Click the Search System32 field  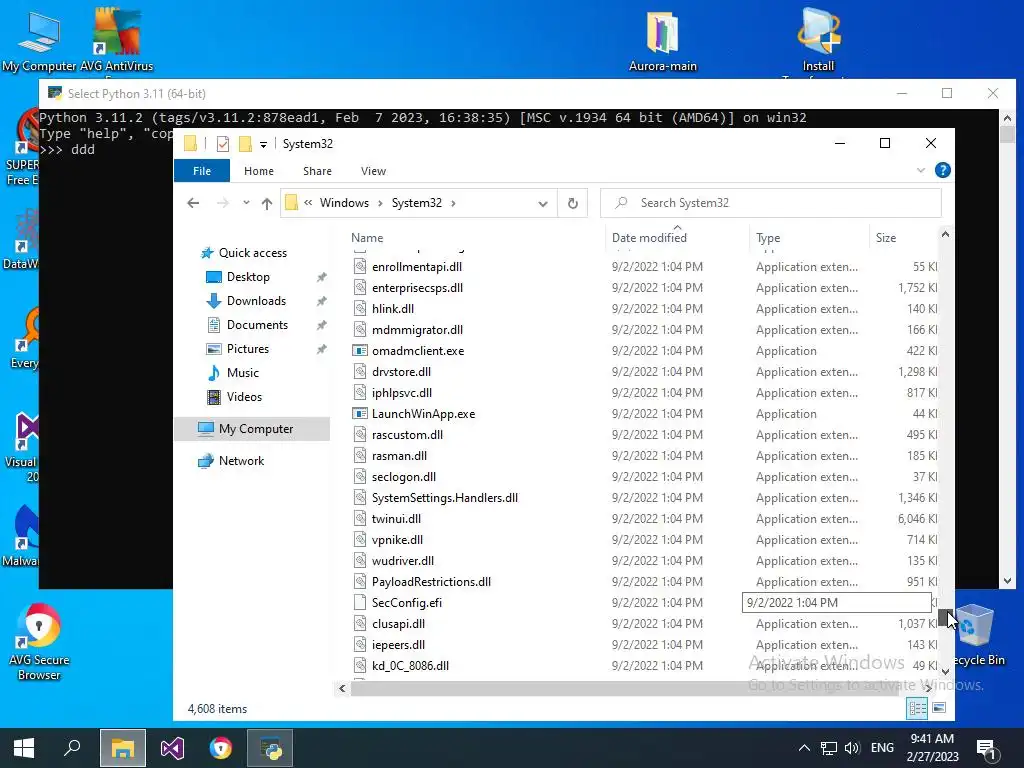coord(771,203)
